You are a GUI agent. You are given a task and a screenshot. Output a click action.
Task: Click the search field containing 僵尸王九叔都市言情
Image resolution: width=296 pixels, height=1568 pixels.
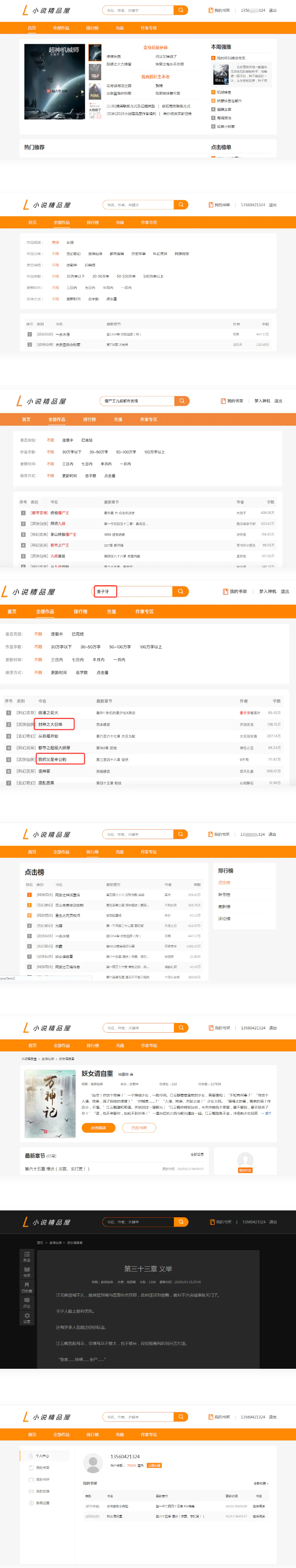[x=137, y=401]
